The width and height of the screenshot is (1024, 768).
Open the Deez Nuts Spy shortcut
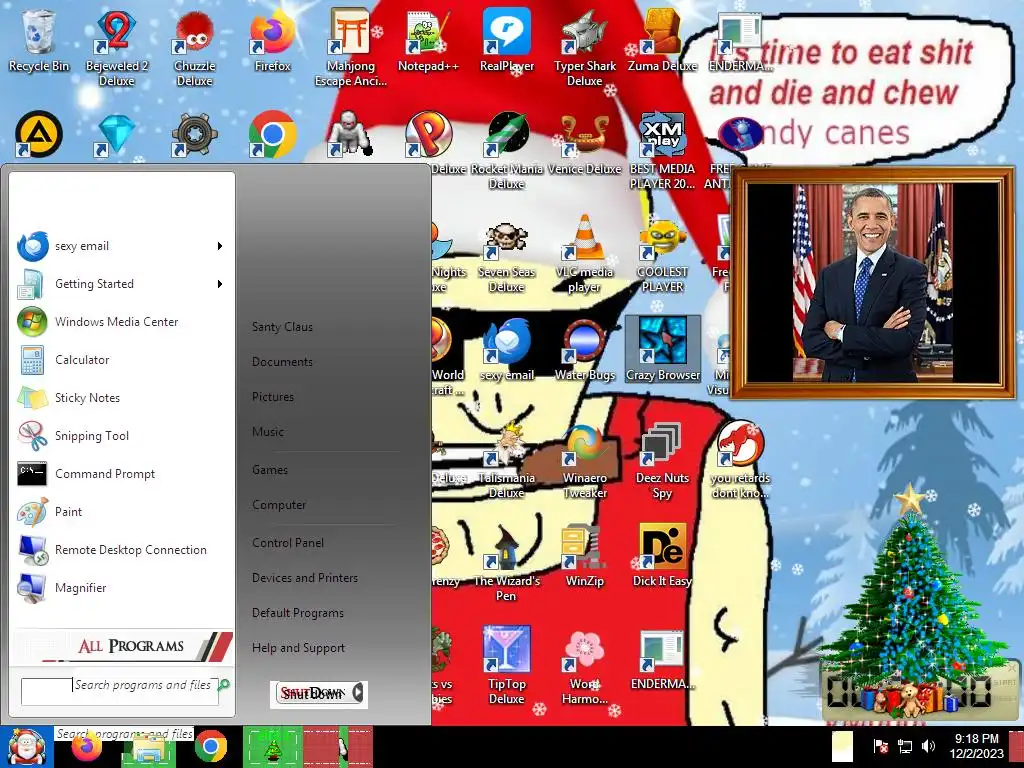(662, 460)
